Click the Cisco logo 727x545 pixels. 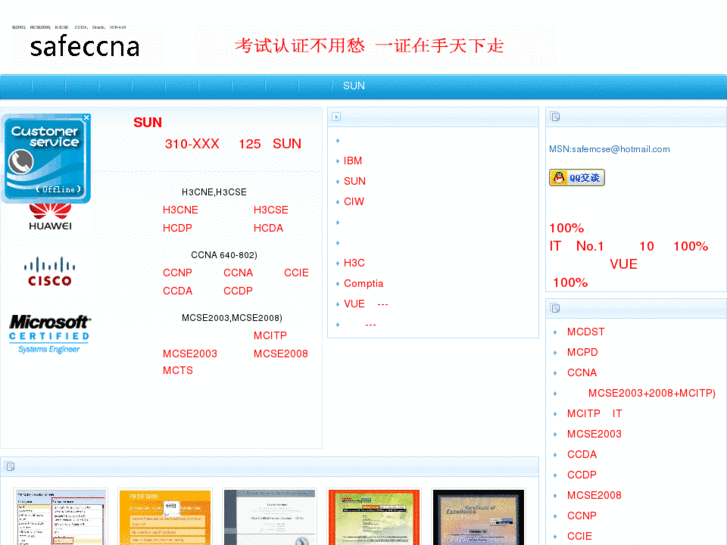50,272
